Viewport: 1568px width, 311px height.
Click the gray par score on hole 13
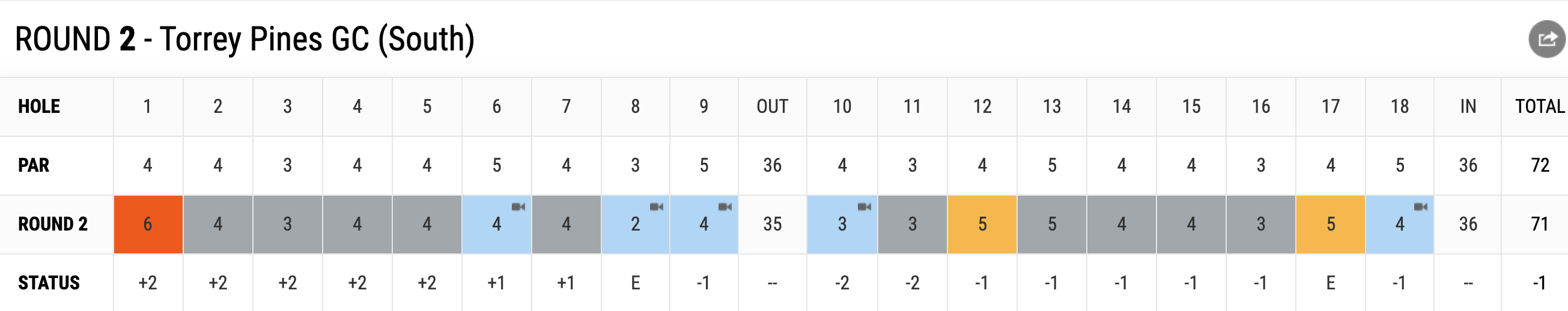(x=1052, y=224)
